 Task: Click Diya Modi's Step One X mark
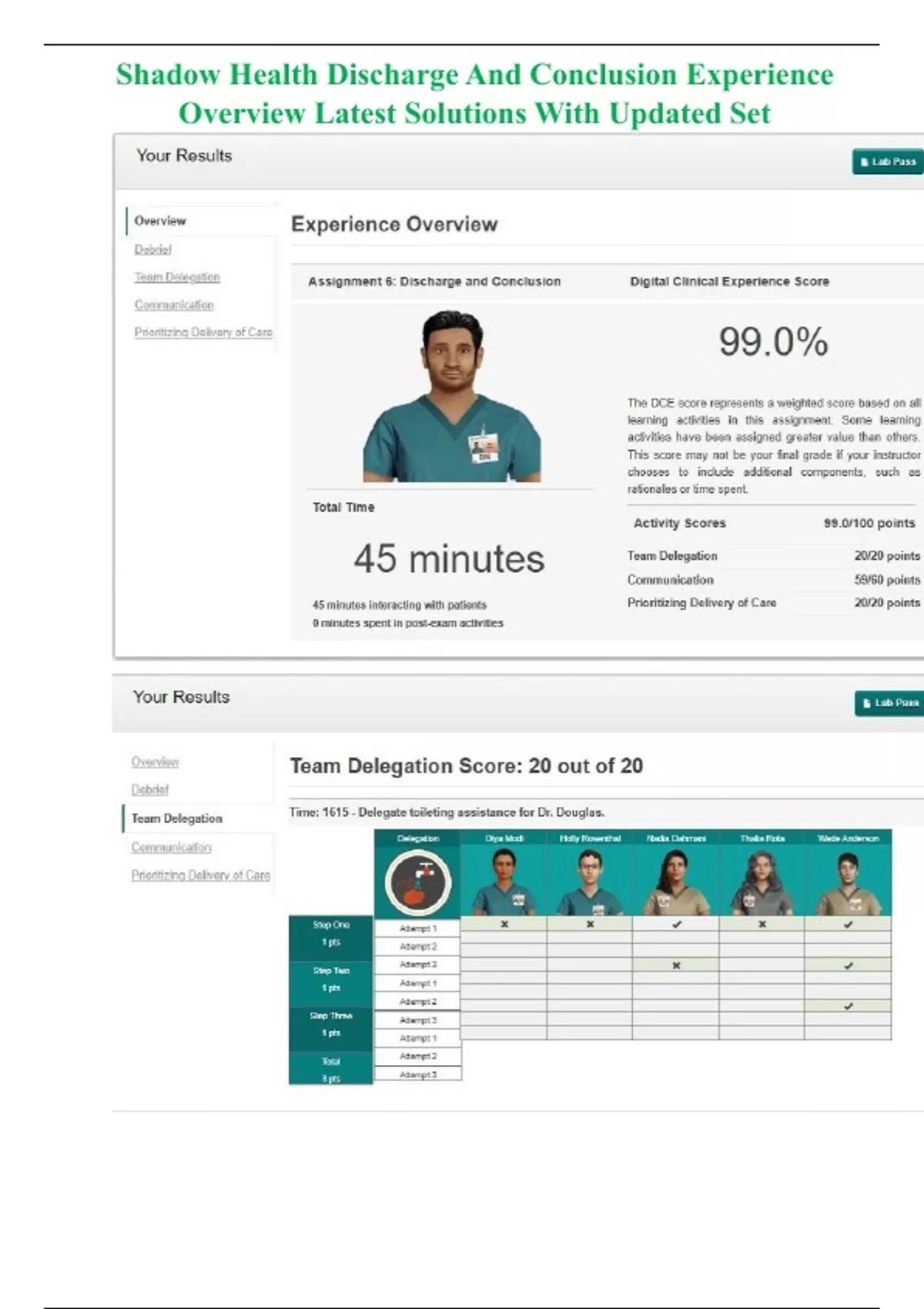tap(504, 924)
